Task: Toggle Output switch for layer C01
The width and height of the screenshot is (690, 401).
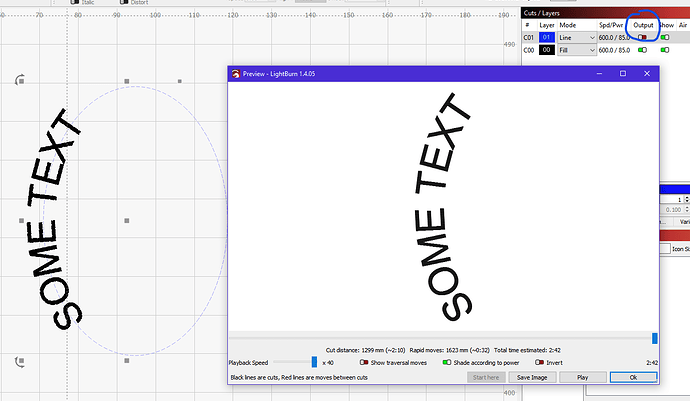Action: [x=642, y=37]
